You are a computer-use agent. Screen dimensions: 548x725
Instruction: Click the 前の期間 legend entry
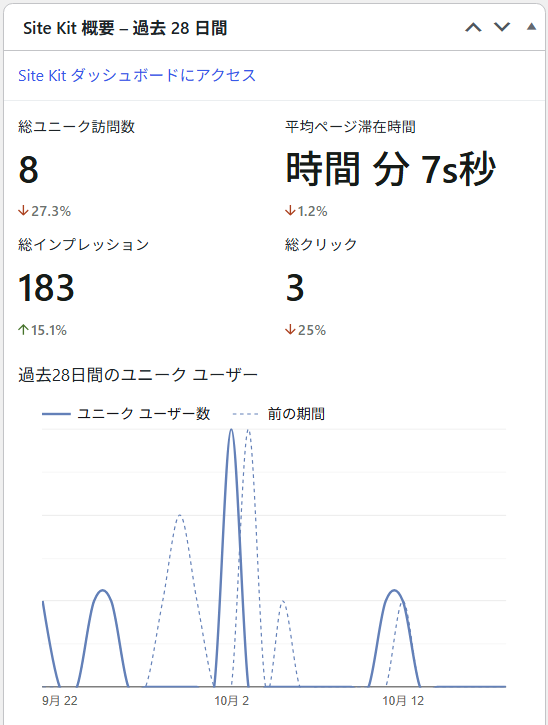(279, 413)
